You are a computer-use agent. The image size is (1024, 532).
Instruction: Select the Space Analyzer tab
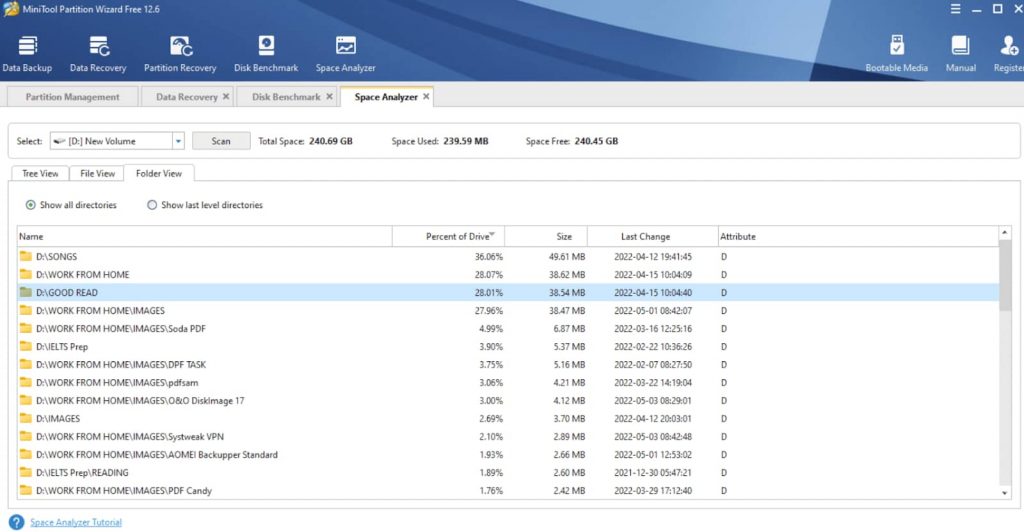click(x=386, y=97)
